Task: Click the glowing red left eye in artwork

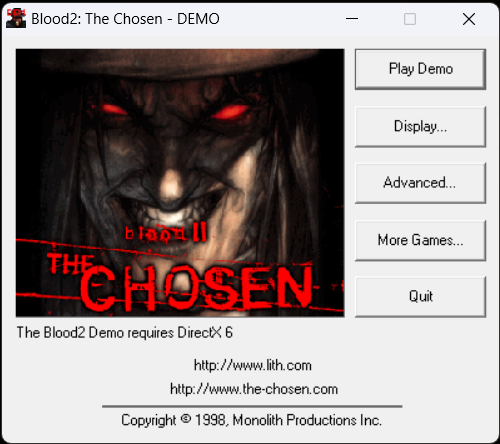Action: pyautogui.click(x=112, y=109)
